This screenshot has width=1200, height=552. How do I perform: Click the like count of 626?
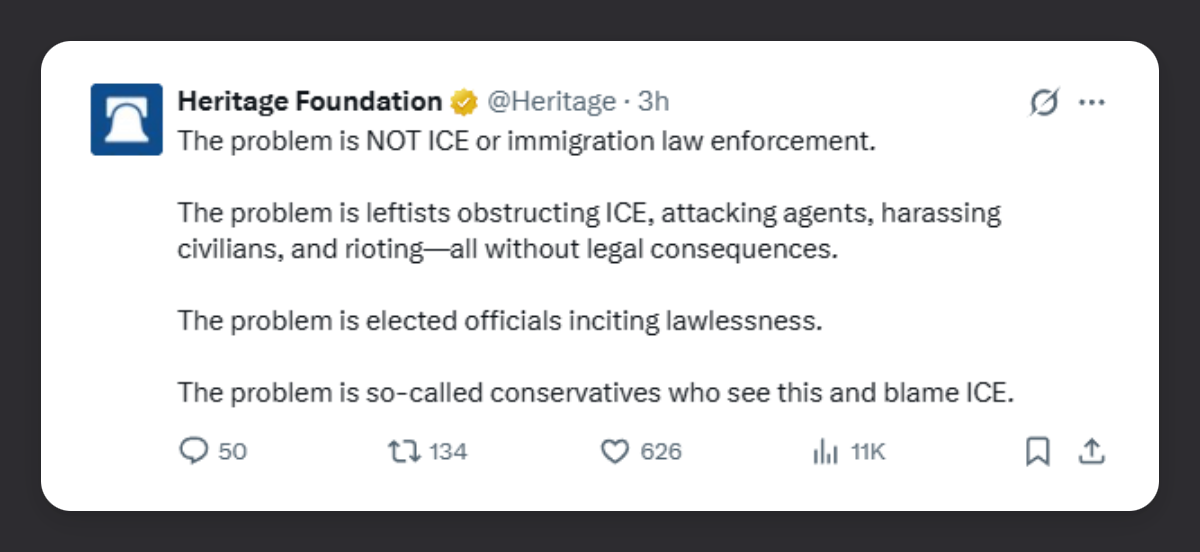point(660,452)
